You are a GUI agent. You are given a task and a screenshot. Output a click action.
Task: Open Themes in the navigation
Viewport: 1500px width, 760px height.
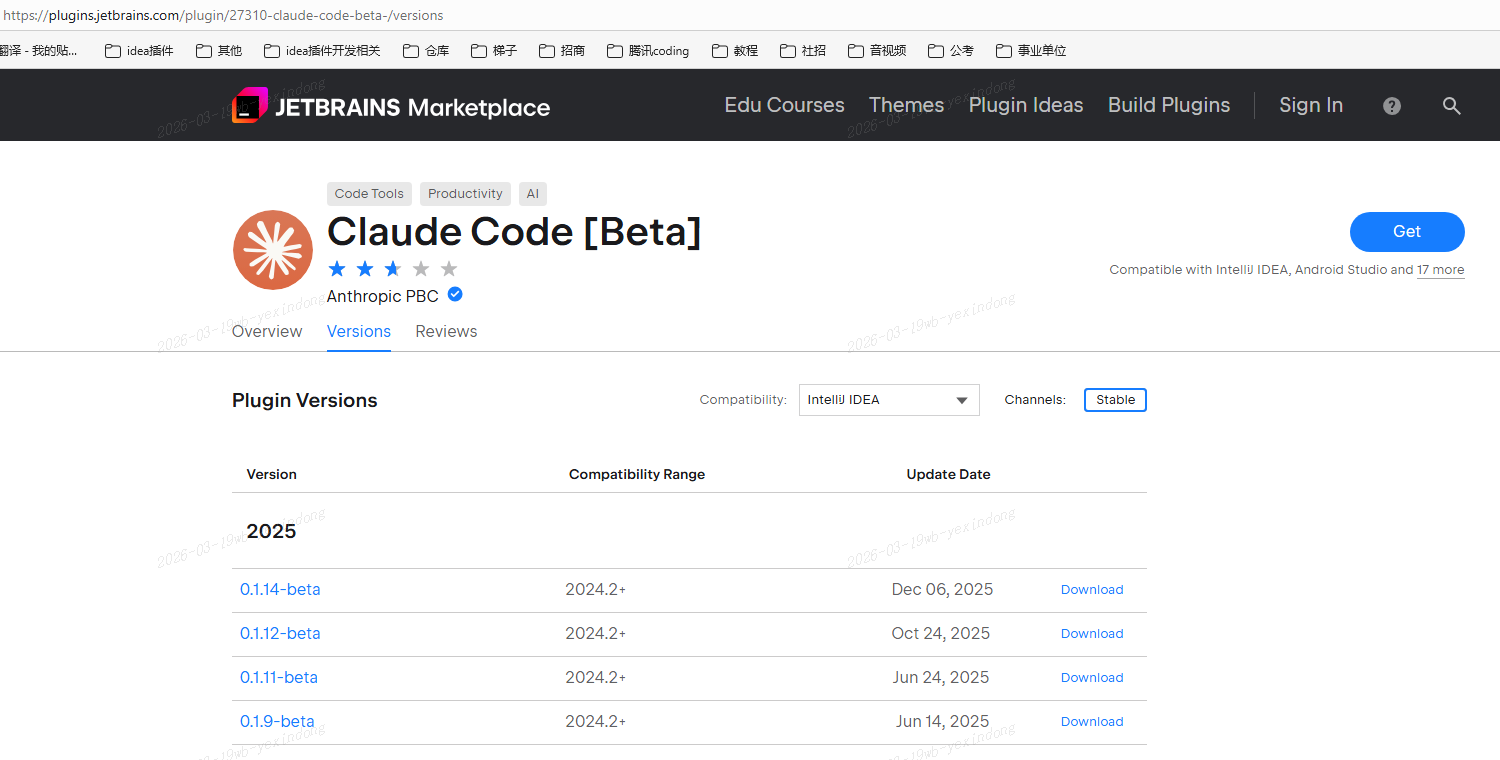pos(907,105)
